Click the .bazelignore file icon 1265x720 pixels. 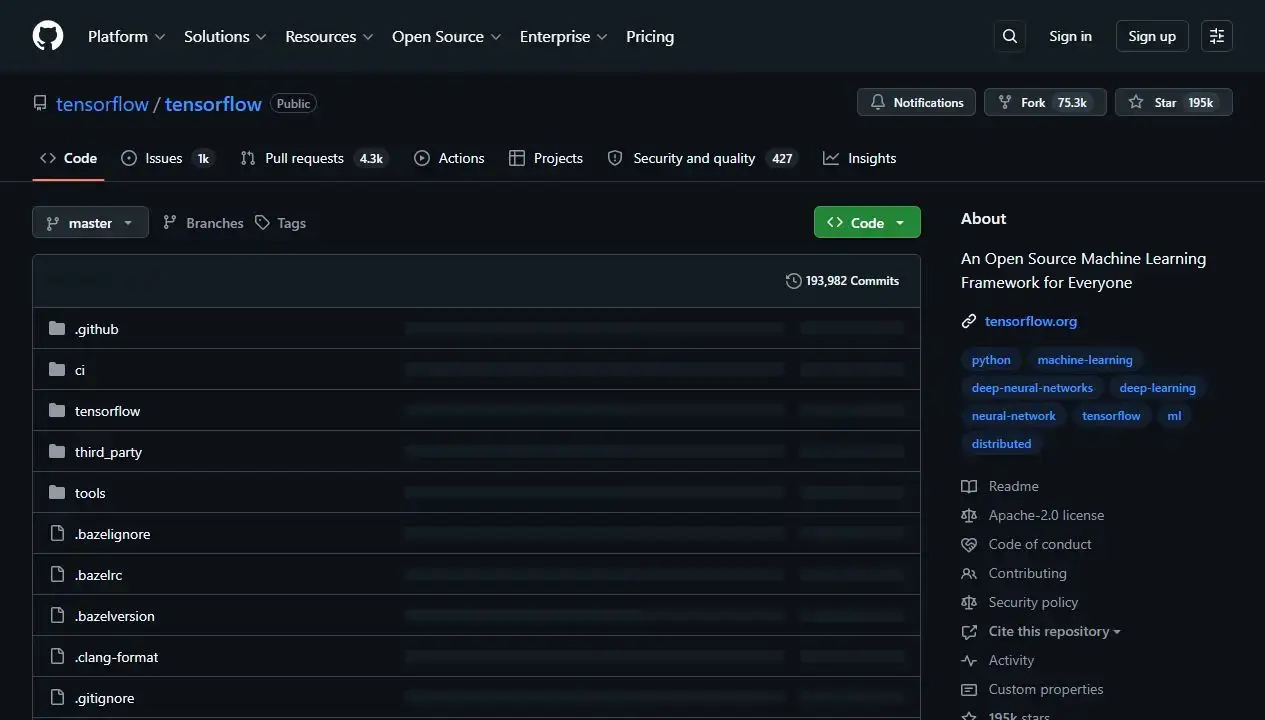(x=57, y=534)
